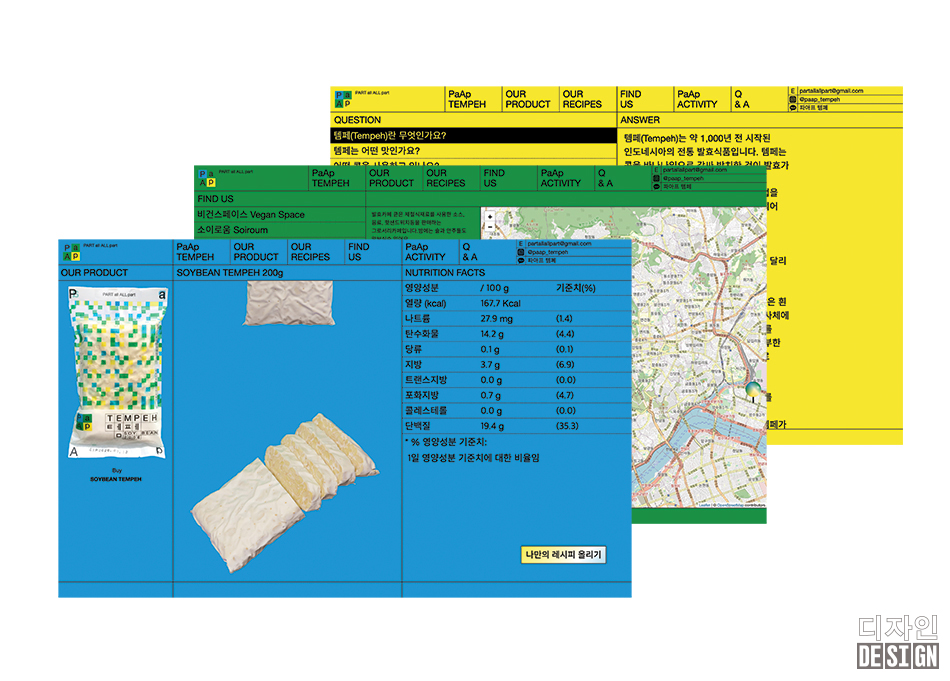The height and width of the screenshot is (681, 950).
Task: Open FIND US menu on the green page
Action: (494, 178)
